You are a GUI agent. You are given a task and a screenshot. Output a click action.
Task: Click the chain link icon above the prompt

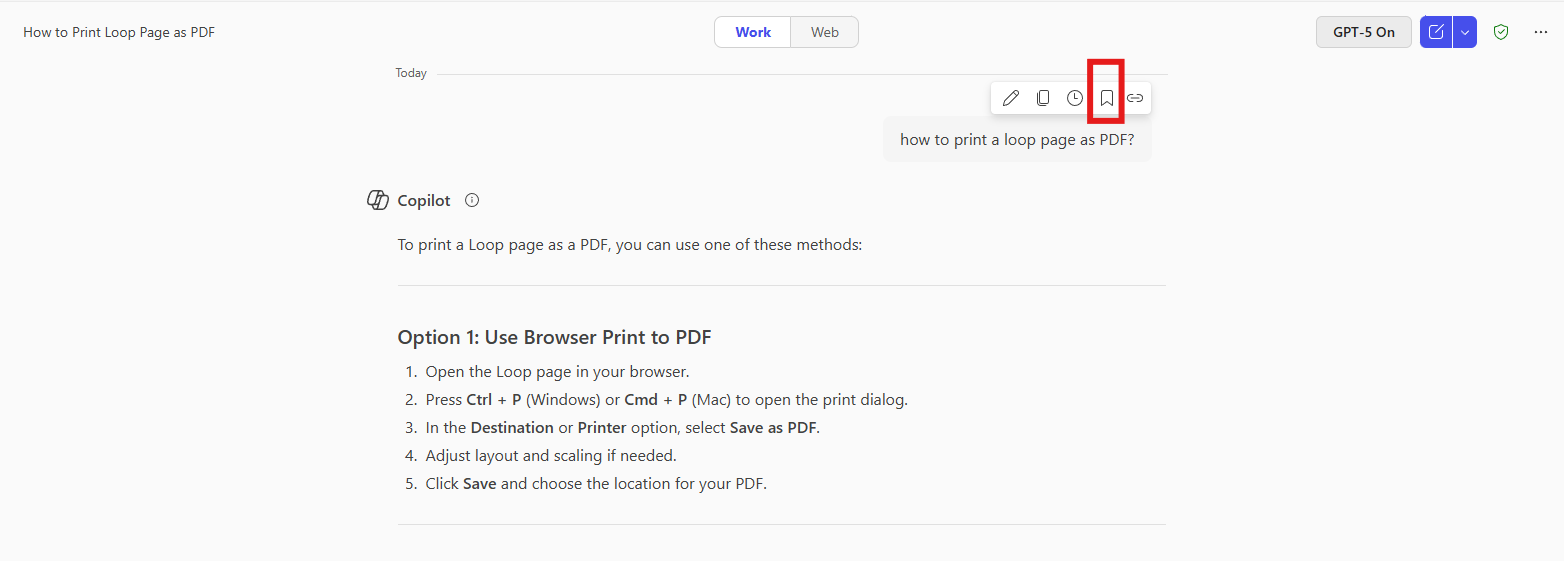pos(1135,98)
